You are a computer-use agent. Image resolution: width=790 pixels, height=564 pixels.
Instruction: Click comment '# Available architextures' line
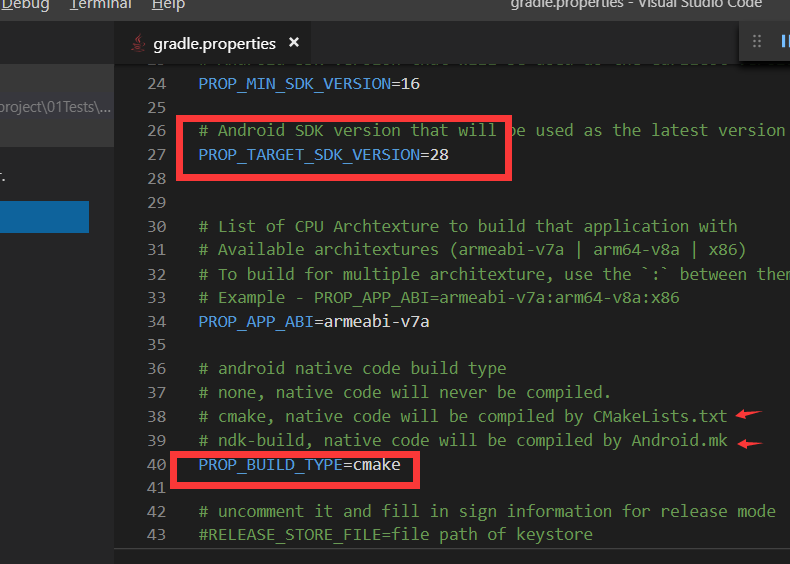[x=472, y=250]
